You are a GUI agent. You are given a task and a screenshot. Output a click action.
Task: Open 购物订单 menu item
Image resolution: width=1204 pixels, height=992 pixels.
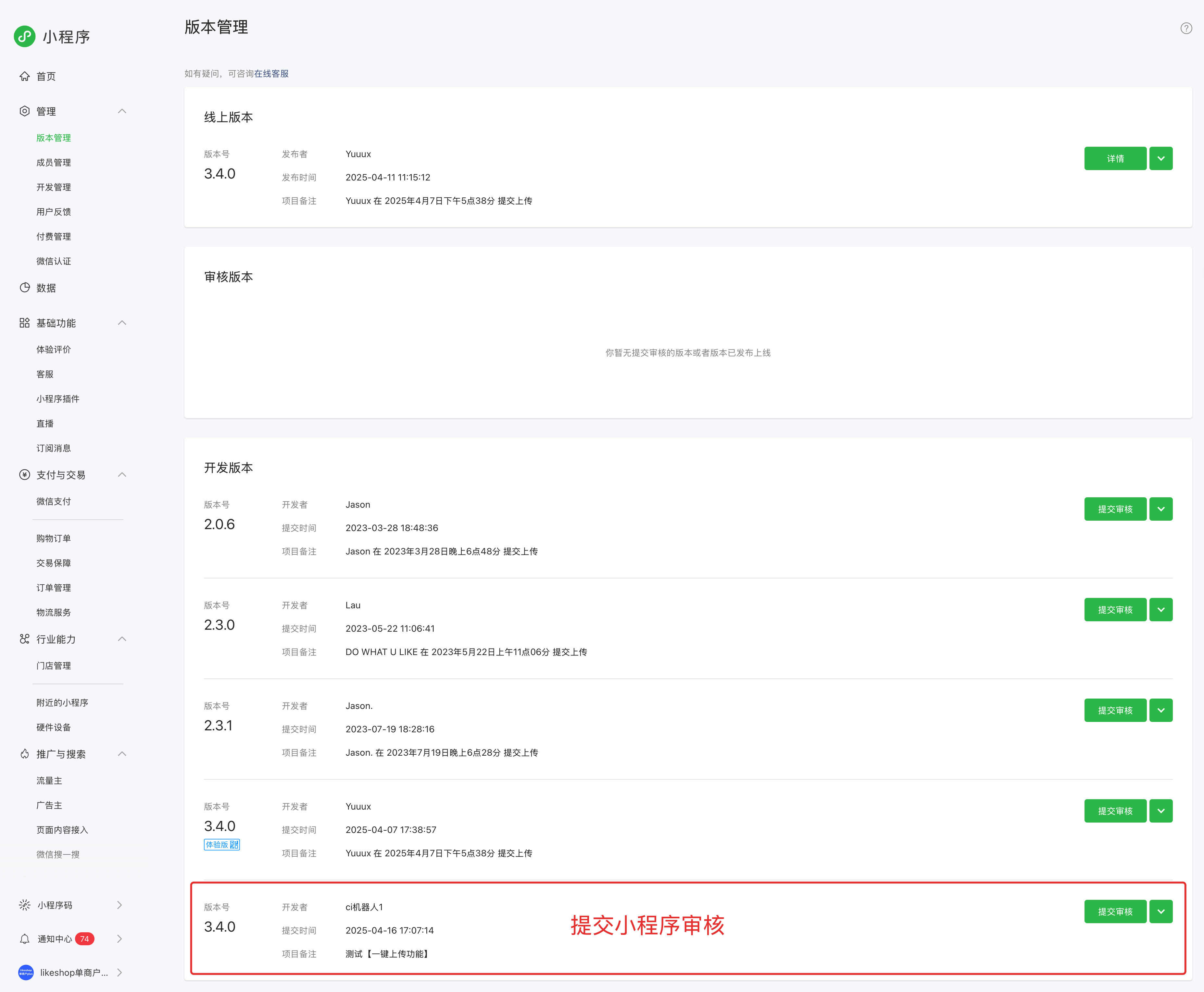click(x=54, y=538)
